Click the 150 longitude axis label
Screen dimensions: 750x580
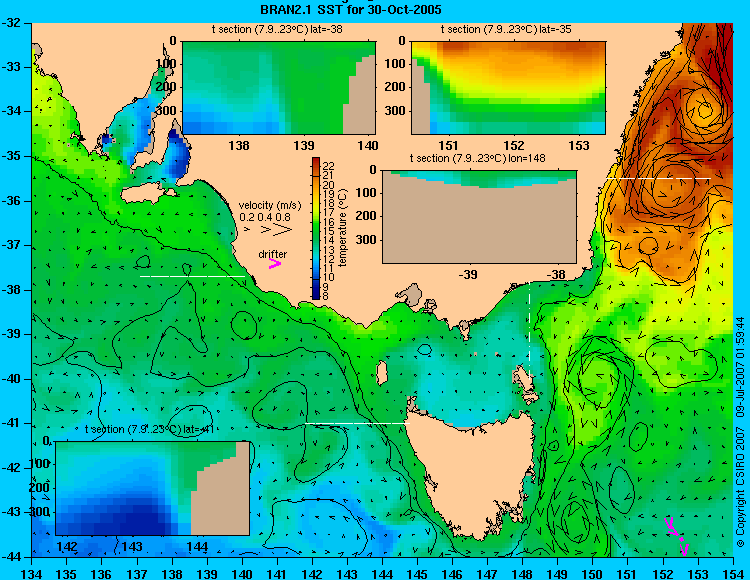pos(593,574)
